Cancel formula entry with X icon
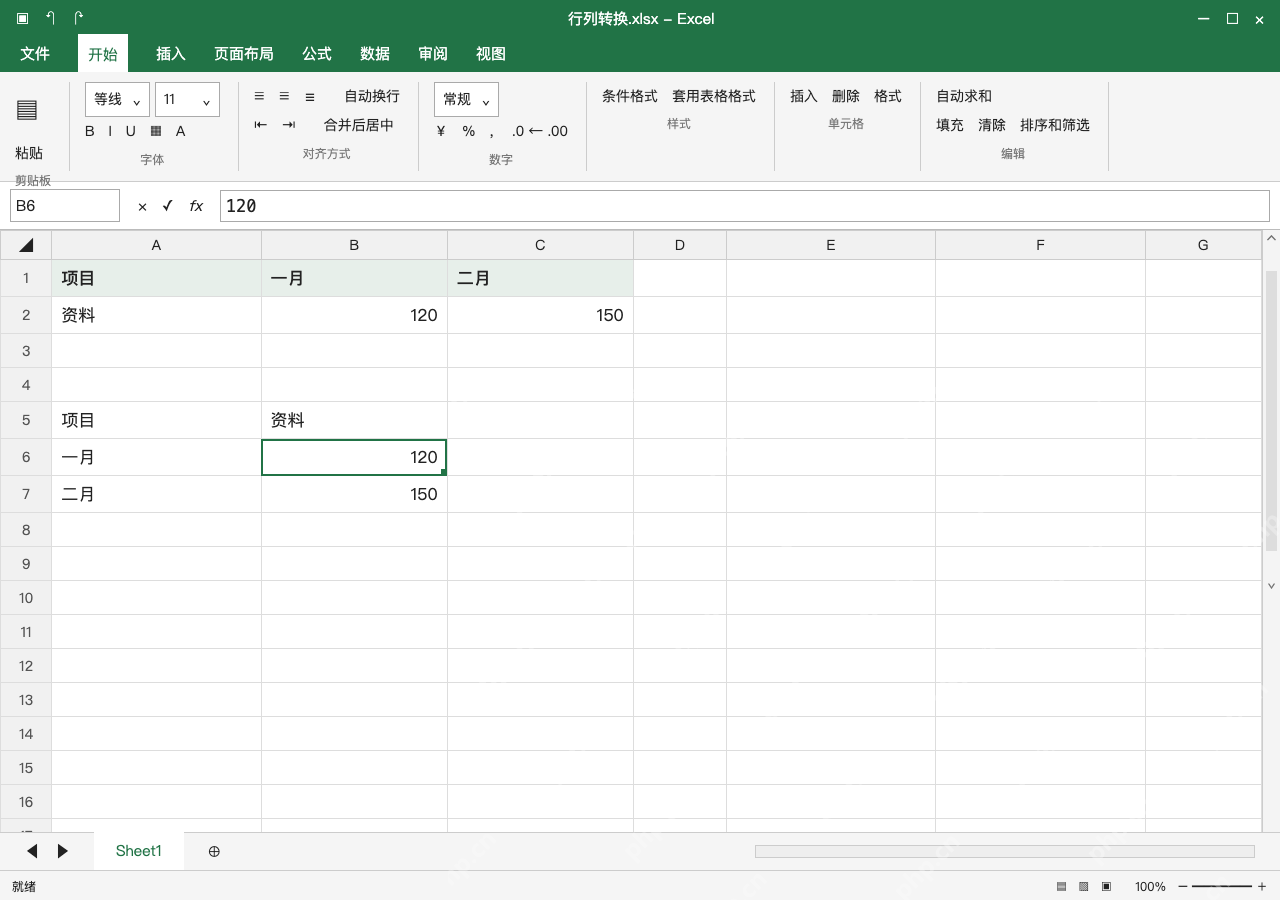This screenshot has height=900, width=1280. 142,206
